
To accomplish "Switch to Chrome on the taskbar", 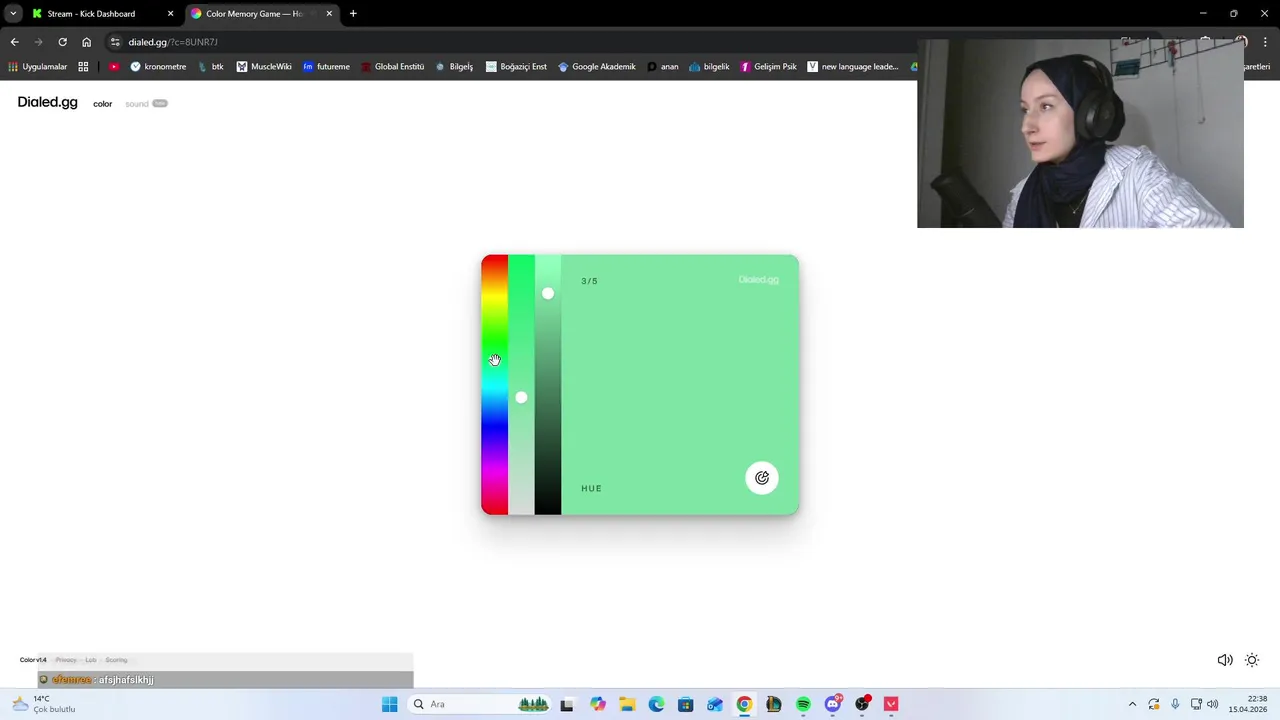I will point(744,704).
